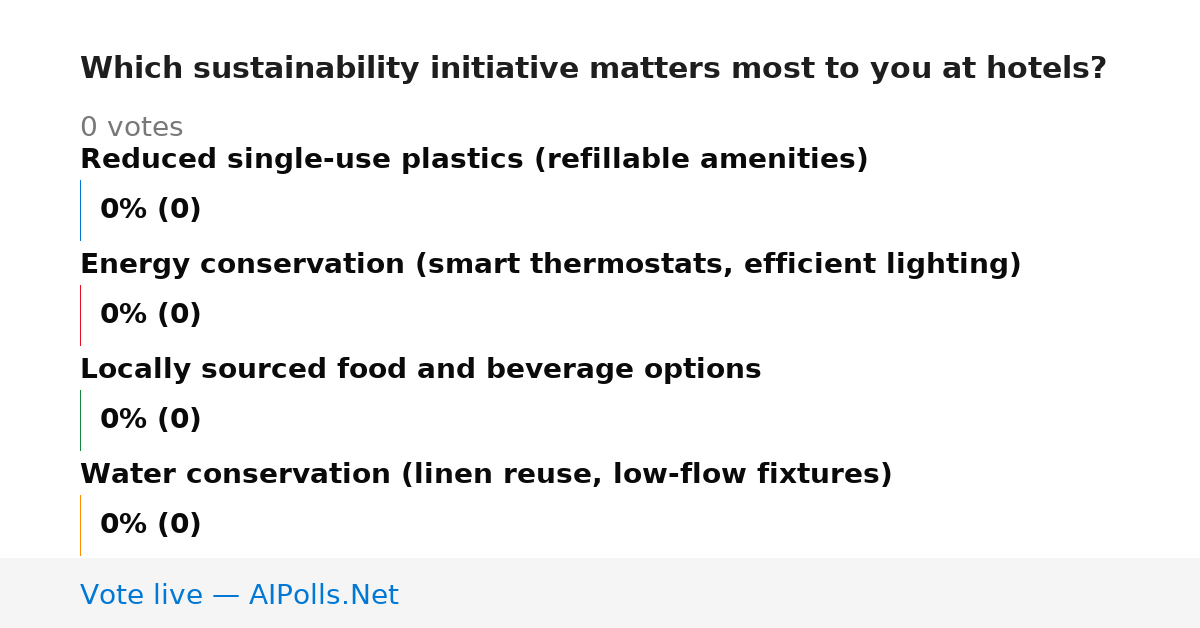Click the '(smart thermostats, efficient lighting)' text
Screen dimensions: 1200x628
click(x=718, y=265)
